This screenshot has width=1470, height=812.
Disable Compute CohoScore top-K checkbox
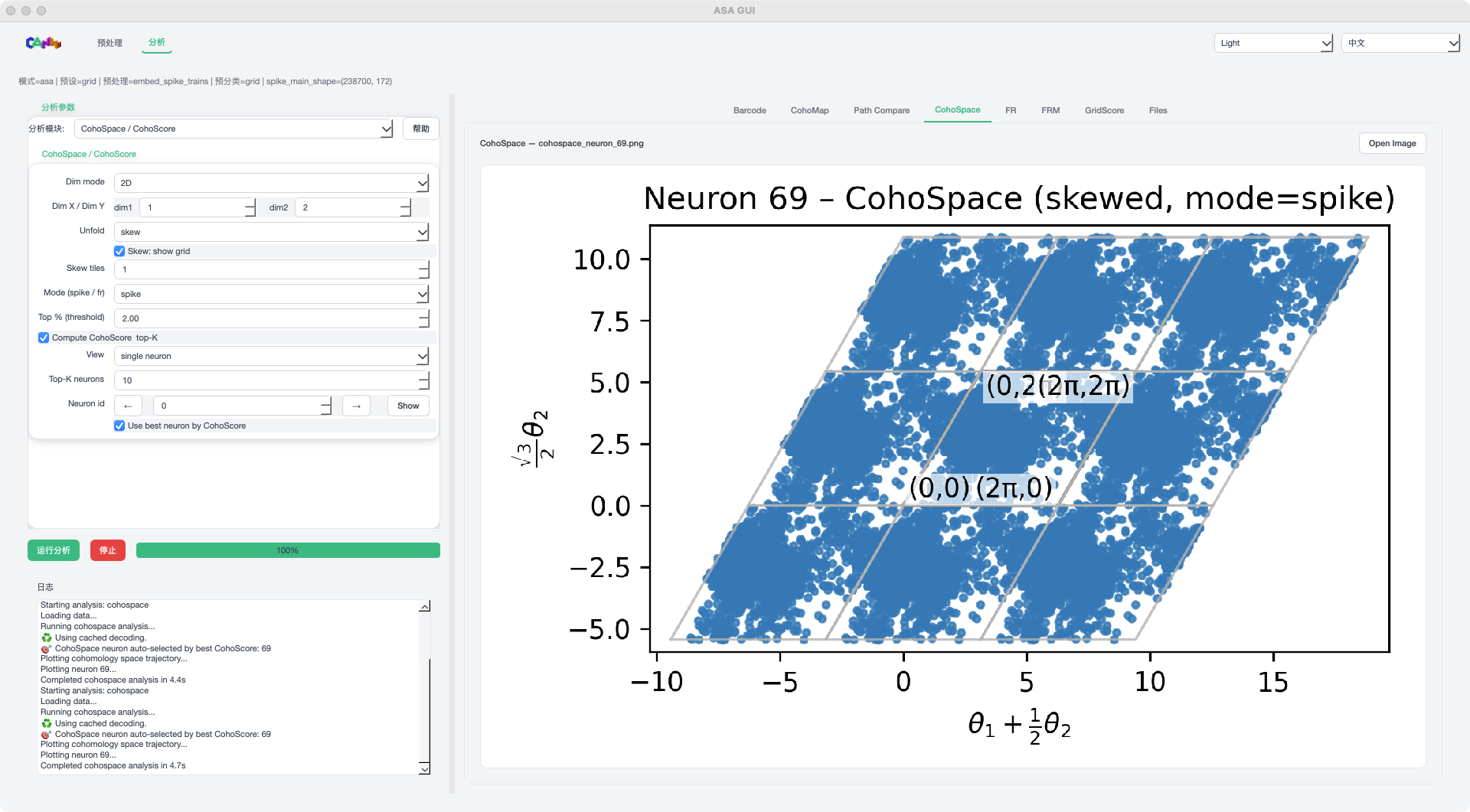coord(44,338)
